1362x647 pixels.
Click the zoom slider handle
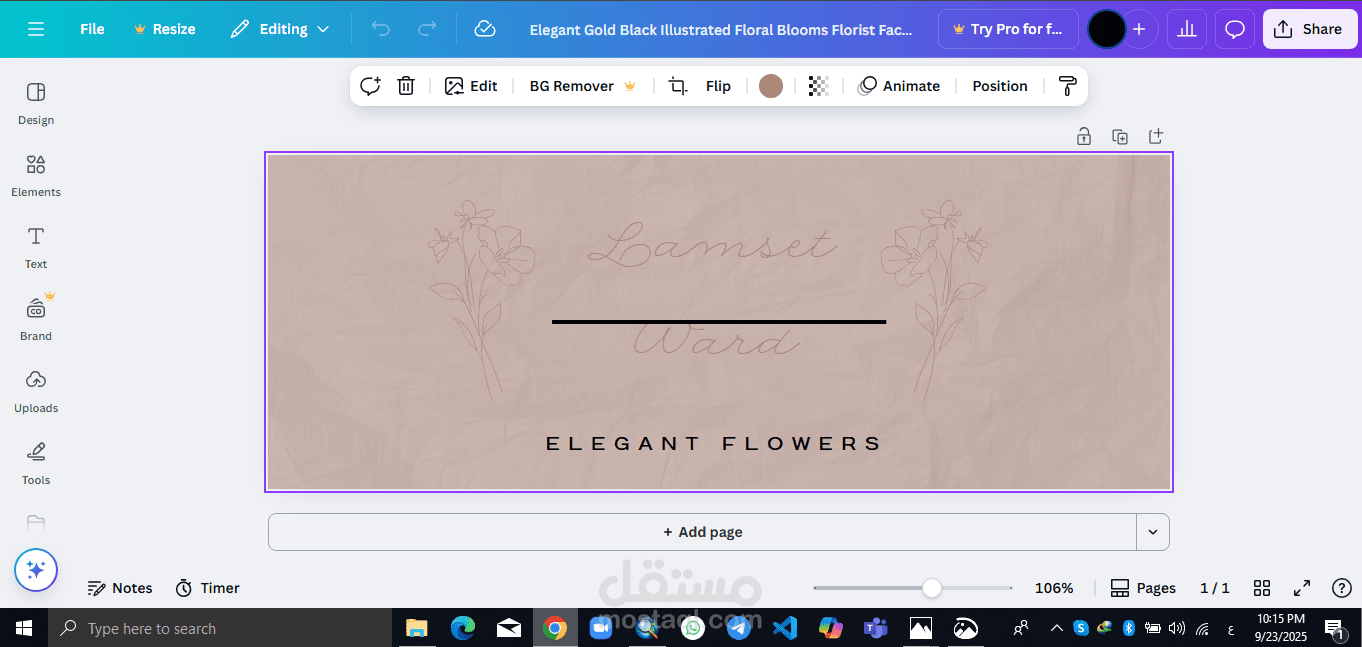[x=931, y=588]
